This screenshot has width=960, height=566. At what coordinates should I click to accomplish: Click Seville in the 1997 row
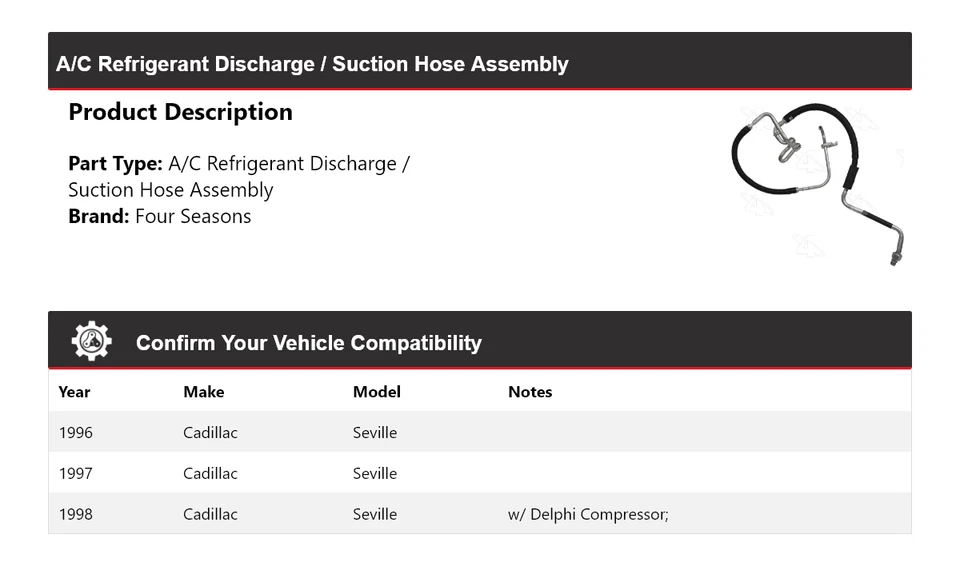(x=375, y=474)
